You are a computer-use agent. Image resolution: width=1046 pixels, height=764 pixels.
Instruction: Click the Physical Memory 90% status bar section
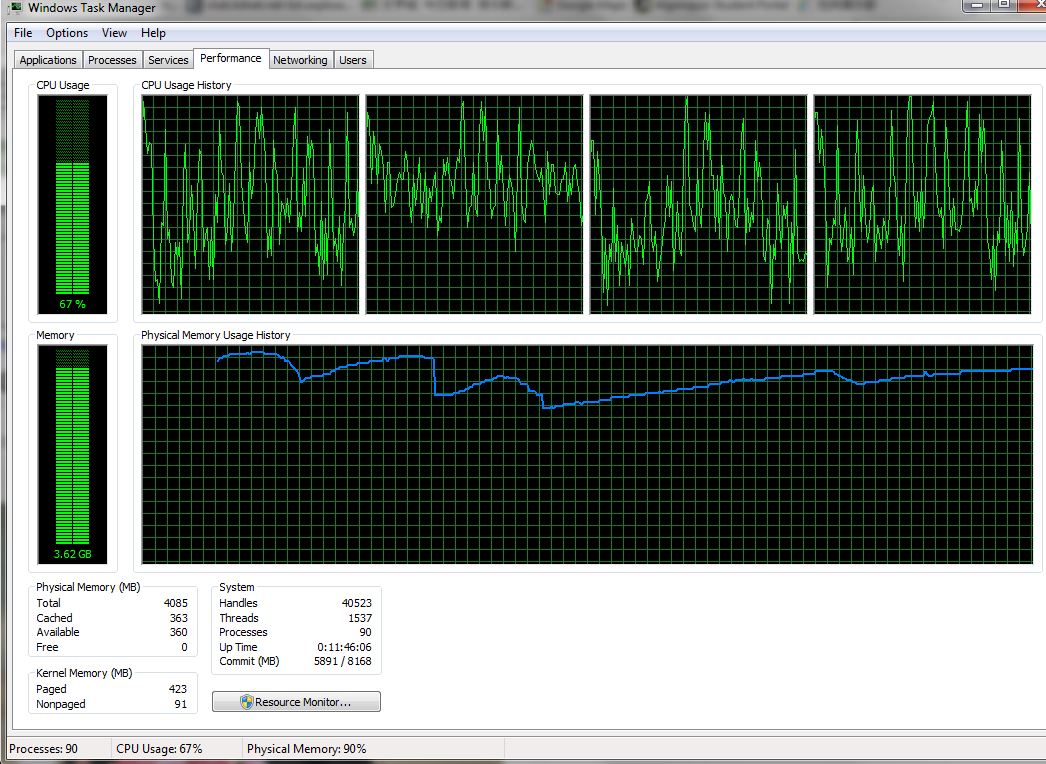(306, 749)
